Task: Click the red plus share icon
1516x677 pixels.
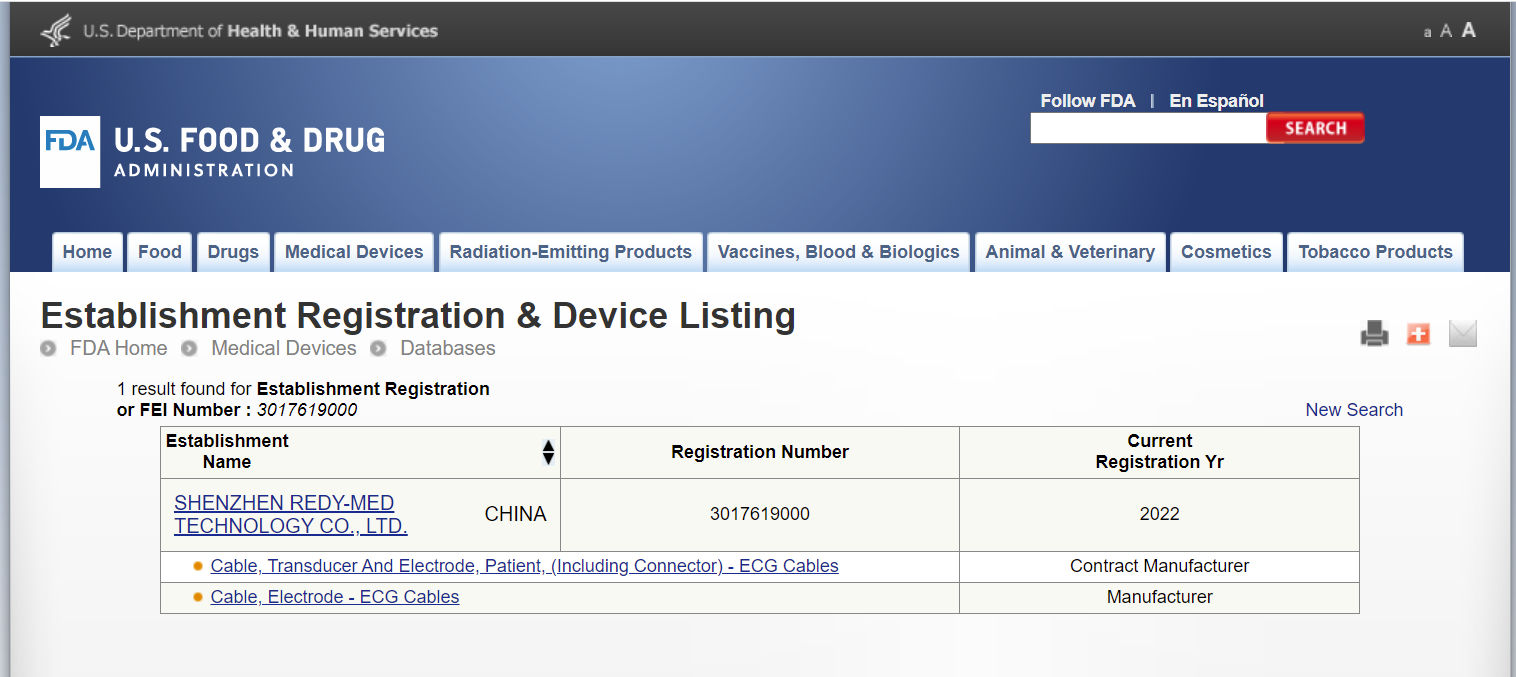Action: tap(1418, 334)
